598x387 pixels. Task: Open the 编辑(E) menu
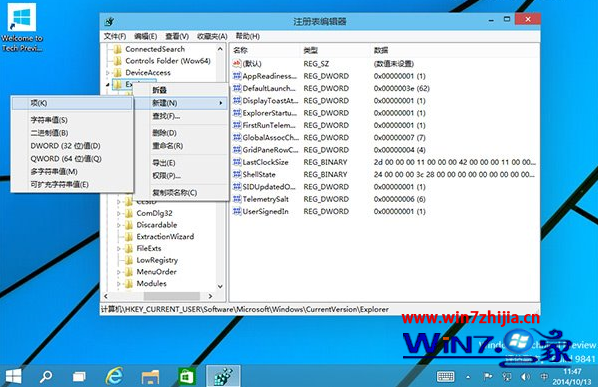pyautogui.click(x=145, y=36)
